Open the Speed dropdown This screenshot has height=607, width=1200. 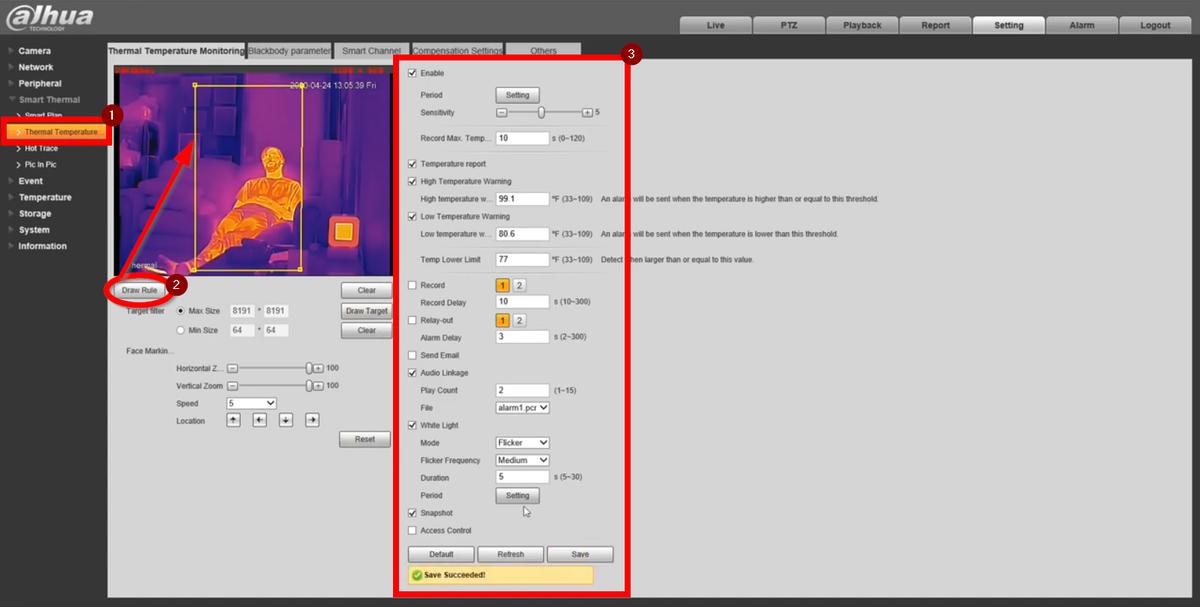pyautogui.click(x=251, y=403)
